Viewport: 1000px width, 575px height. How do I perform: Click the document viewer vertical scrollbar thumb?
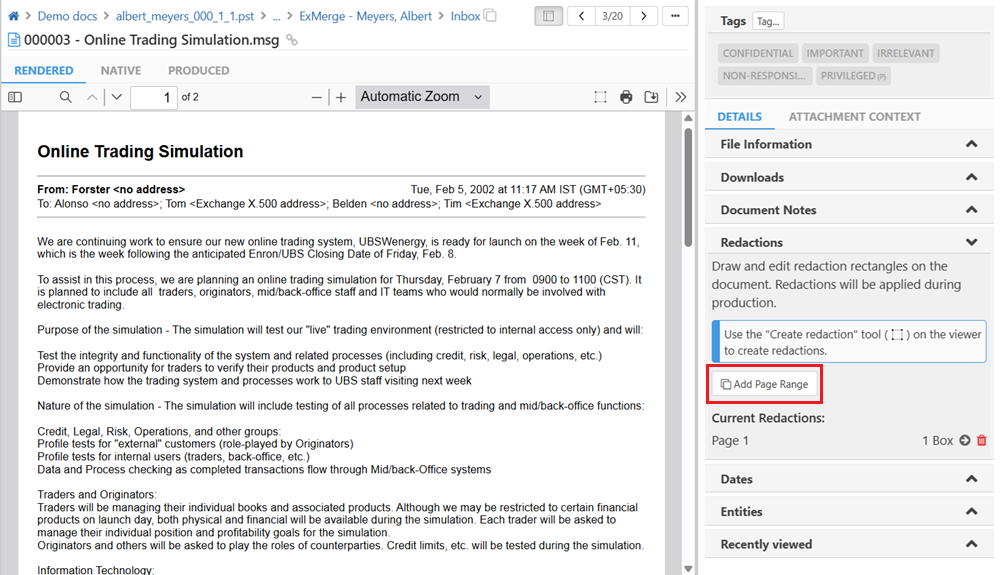point(688,187)
